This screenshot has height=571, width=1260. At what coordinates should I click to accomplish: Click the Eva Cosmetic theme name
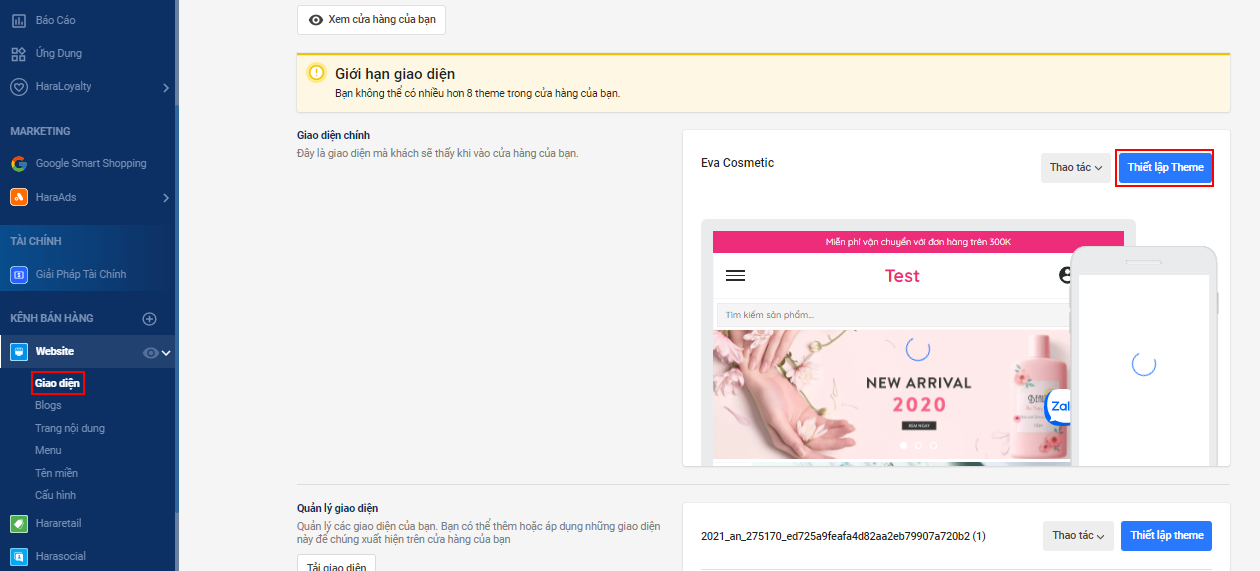(x=737, y=163)
